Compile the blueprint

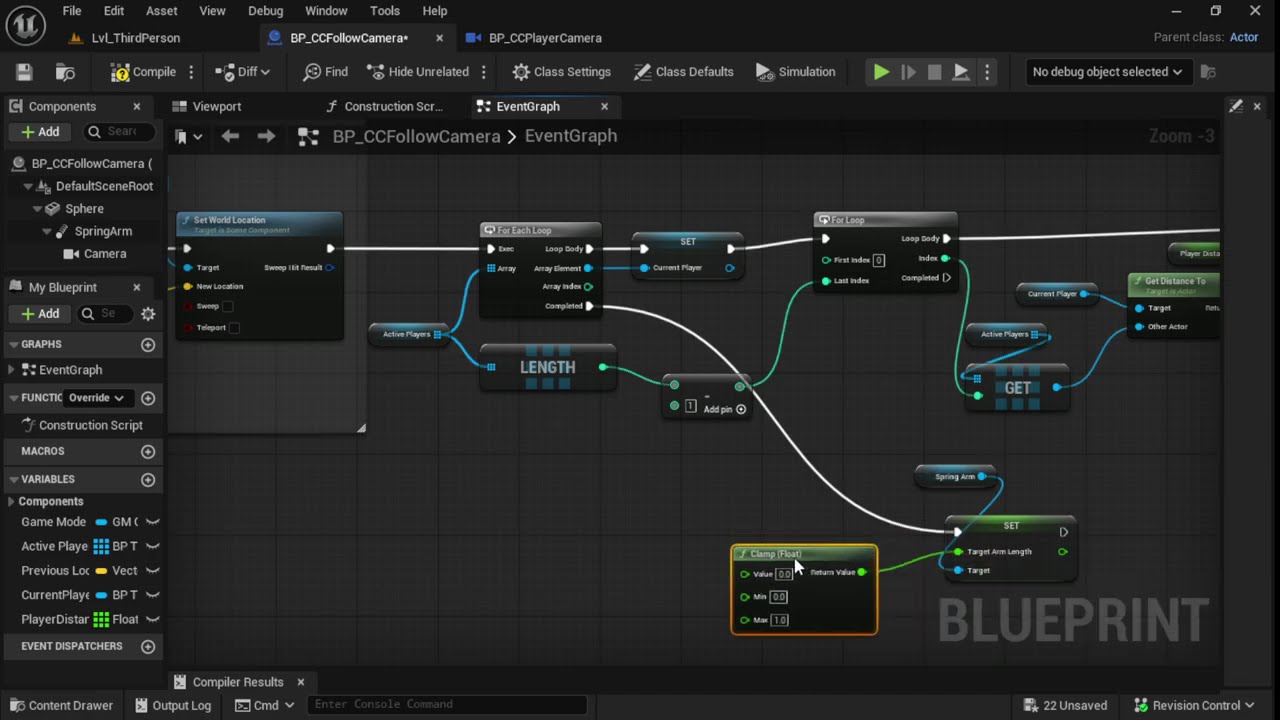[143, 72]
